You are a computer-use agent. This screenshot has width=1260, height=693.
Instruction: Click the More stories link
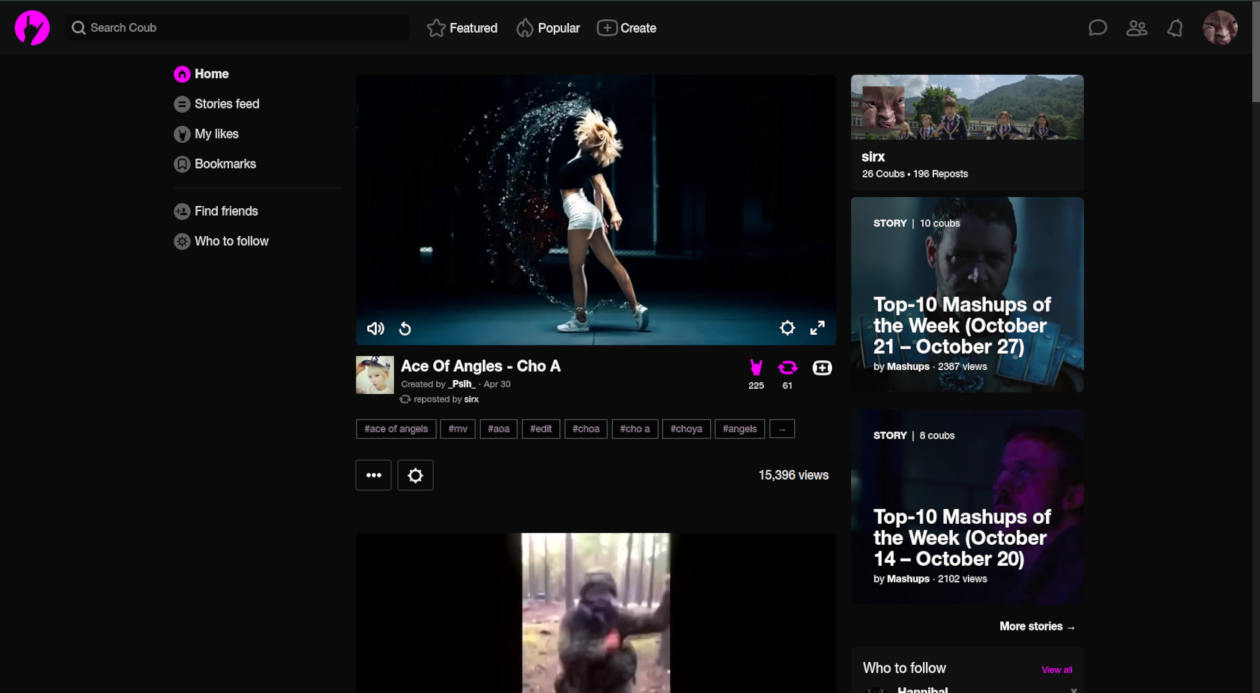1037,626
